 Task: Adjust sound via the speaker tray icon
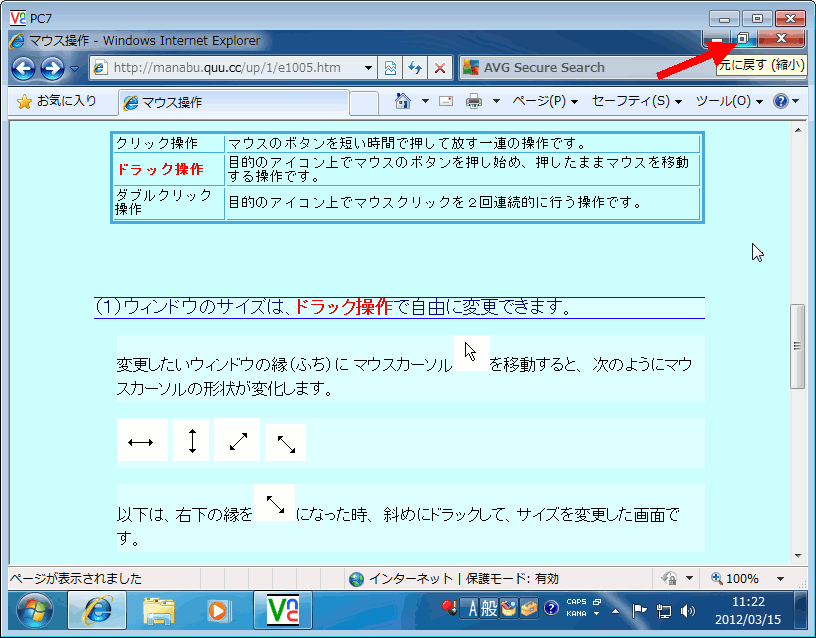689,609
